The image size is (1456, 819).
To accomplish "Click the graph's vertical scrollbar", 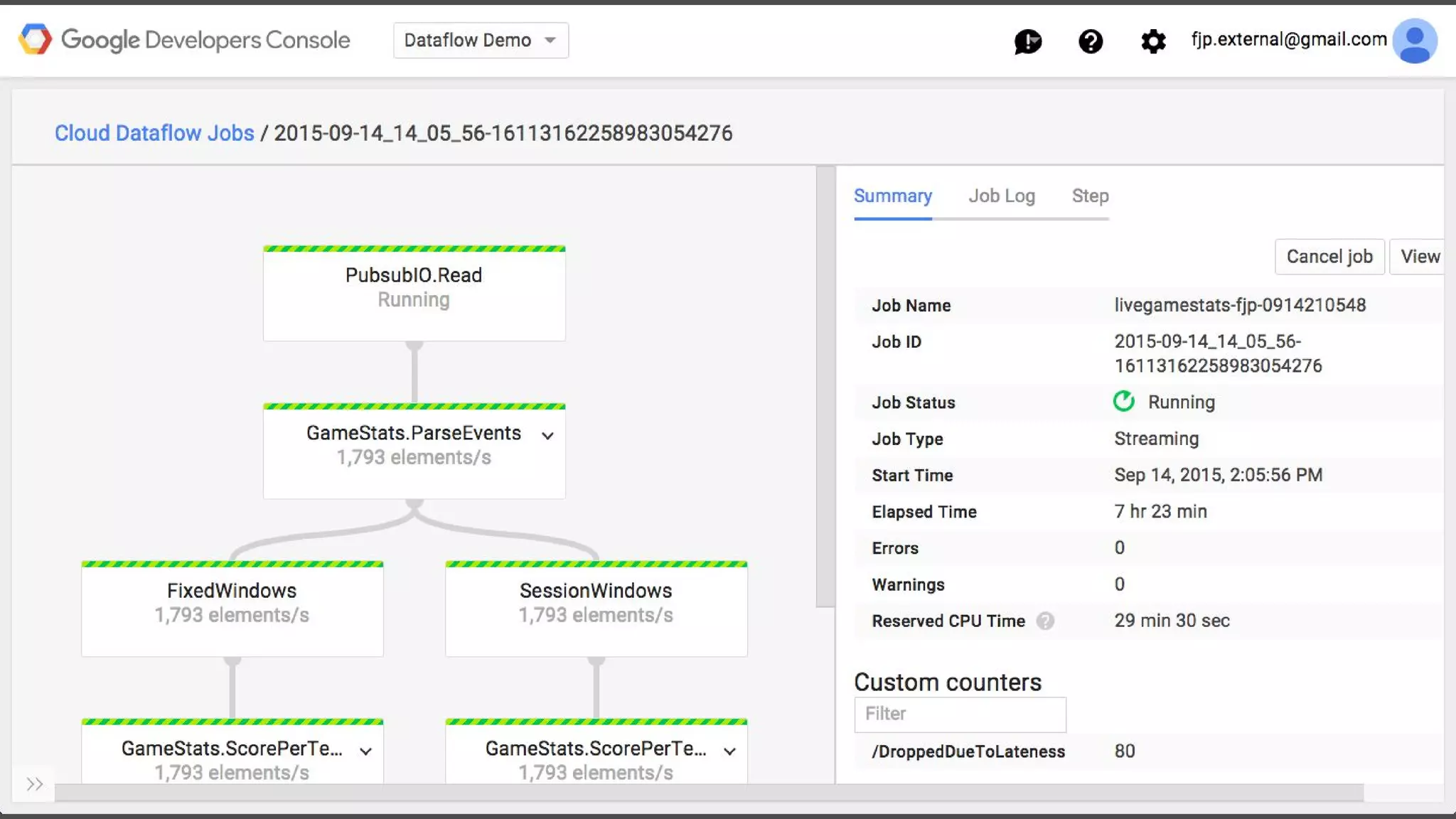I will pyautogui.click(x=825, y=387).
